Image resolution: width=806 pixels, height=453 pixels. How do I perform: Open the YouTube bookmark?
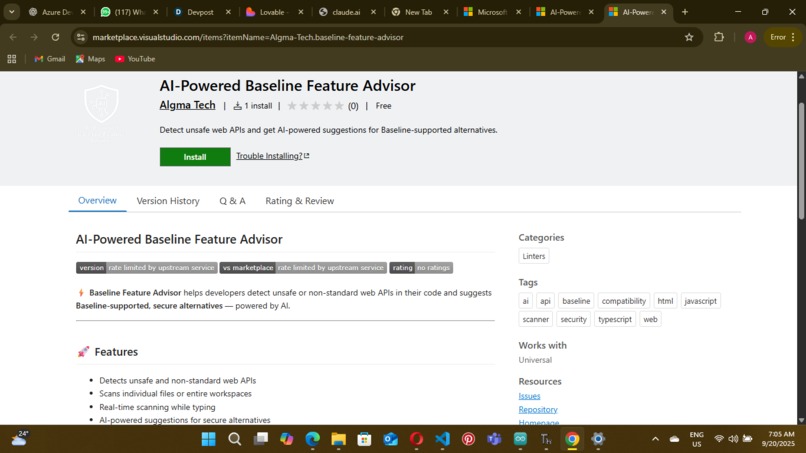pos(135,59)
